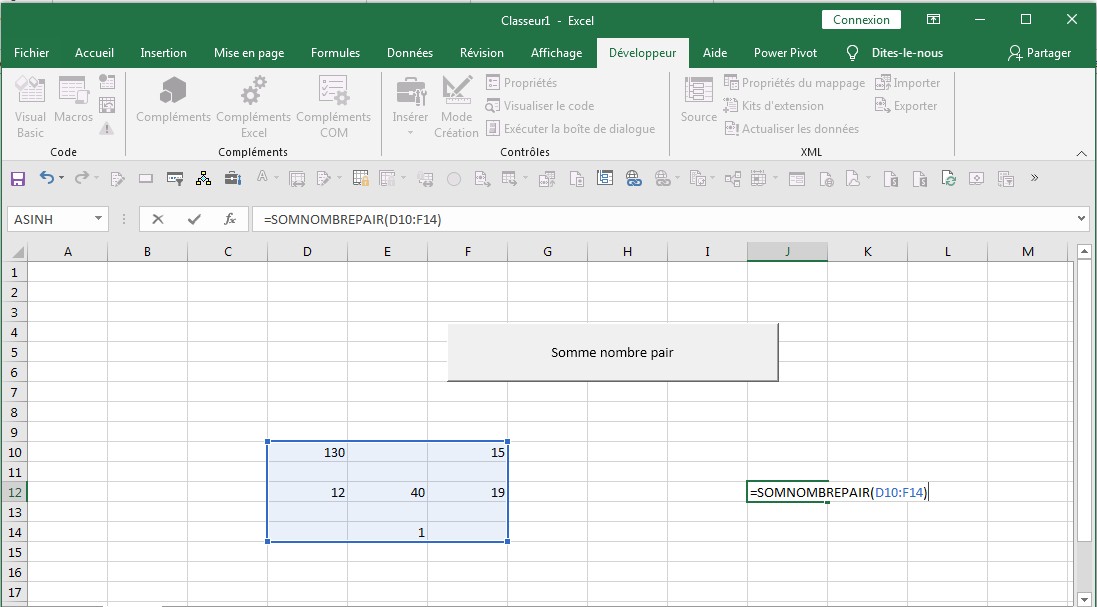Click the Exporter XML icon
Image resolution: width=1097 pixels, height=607 pixels.
tap(905, 105)
